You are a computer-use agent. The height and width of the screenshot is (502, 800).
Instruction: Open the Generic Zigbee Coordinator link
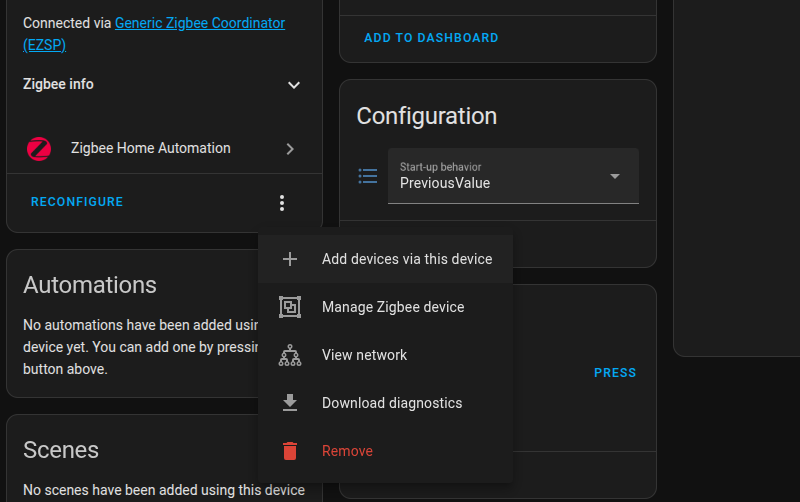click(x=199, y=23)
